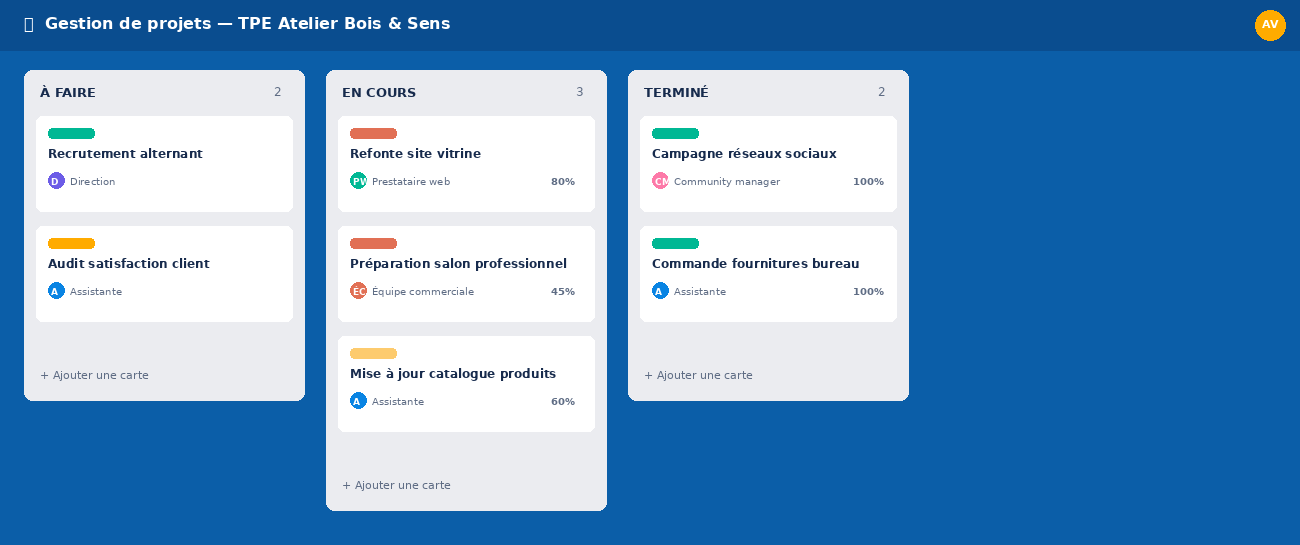Click the green label on Recrutement alternant
The image size is (1300, 545).
pyautogui.click(x=71, y=133)
